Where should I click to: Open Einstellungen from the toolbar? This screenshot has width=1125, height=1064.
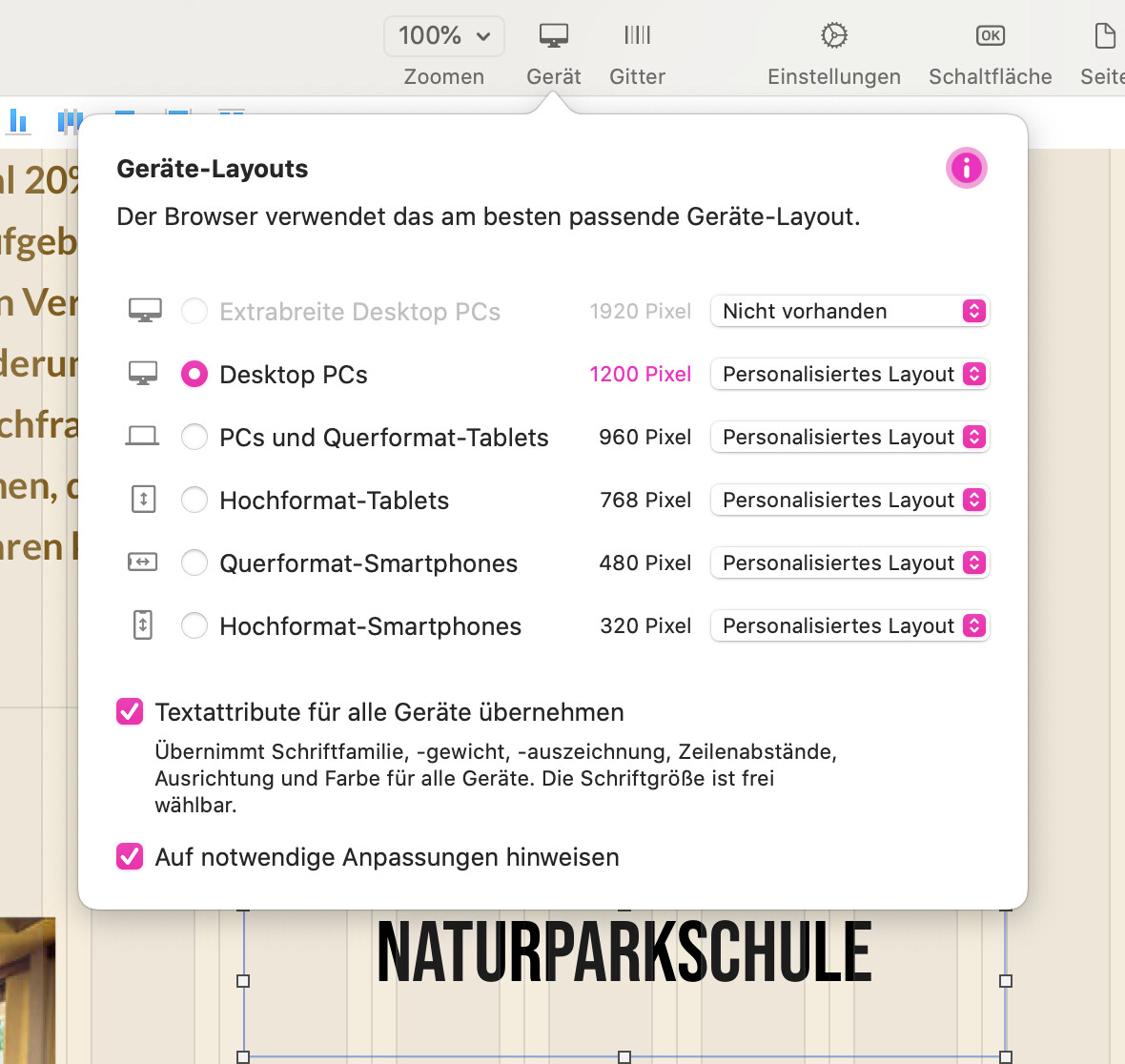click(x=833, y=36)
